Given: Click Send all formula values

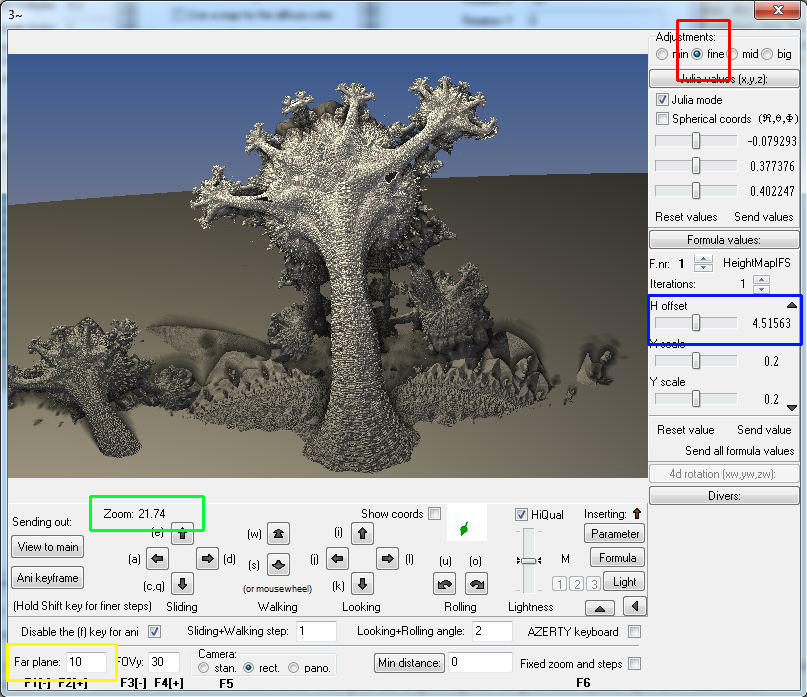Looking at the screenshot, I should pos(740,451).
